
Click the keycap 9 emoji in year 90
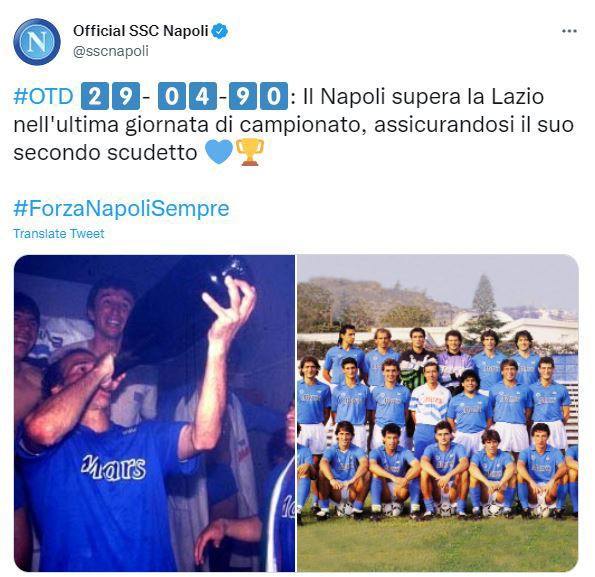(243, 96)
